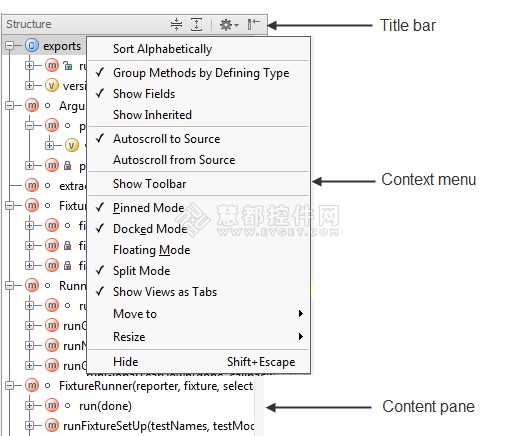Click the Collapse All icon in Structure title bar
The width and height of the screenshot is (509, 436).
tap(176, 25)
